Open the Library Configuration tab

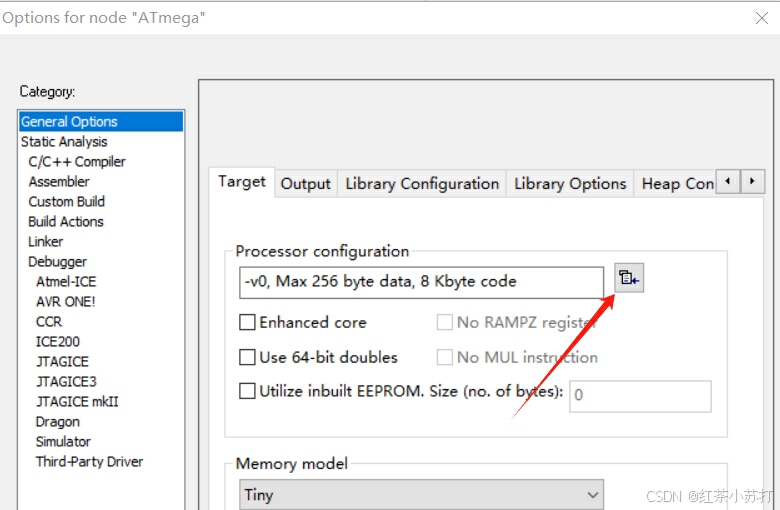[422, 184]
